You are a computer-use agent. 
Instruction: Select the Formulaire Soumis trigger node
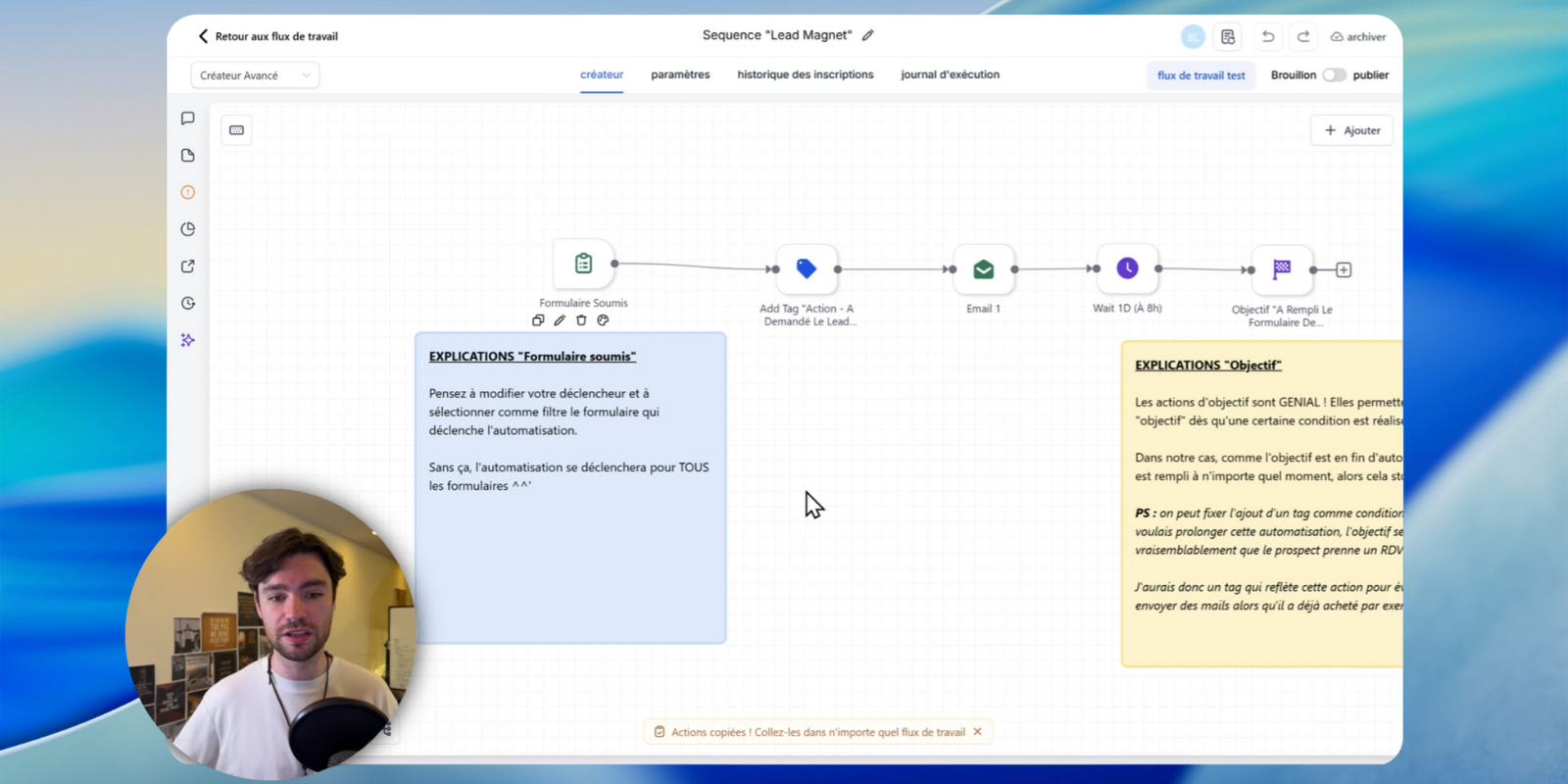click(x=583, y=264)
